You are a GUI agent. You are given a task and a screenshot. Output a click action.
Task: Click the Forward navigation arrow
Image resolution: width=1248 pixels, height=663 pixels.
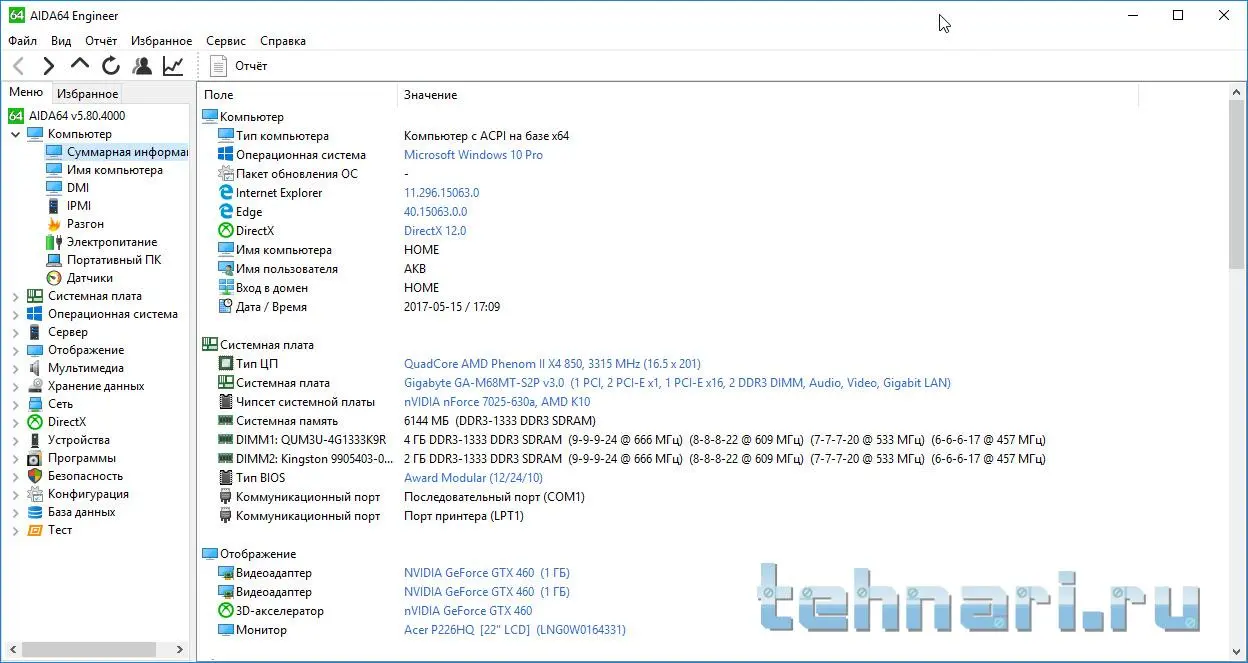coord(48,66)
